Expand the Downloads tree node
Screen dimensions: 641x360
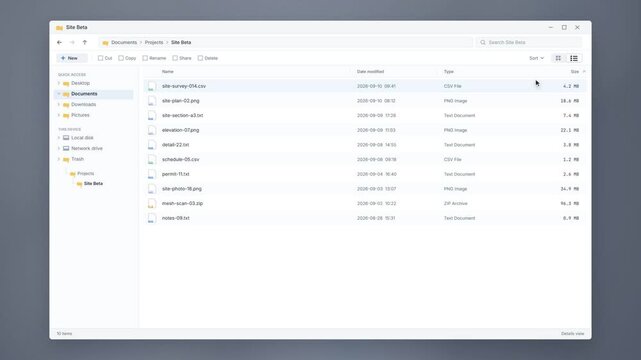tap(59, 104)
